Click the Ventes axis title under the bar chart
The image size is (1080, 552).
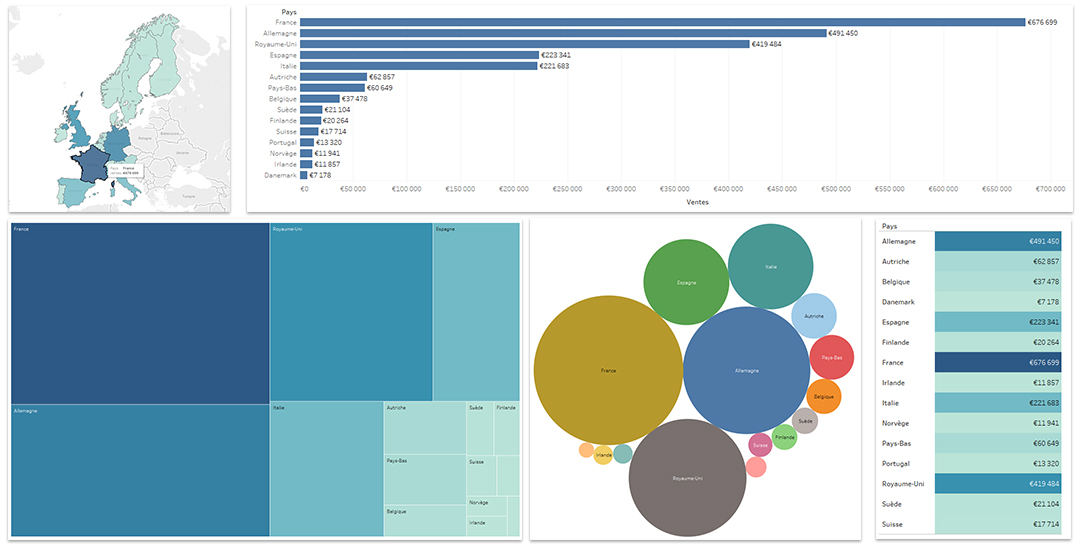[697, 203]
